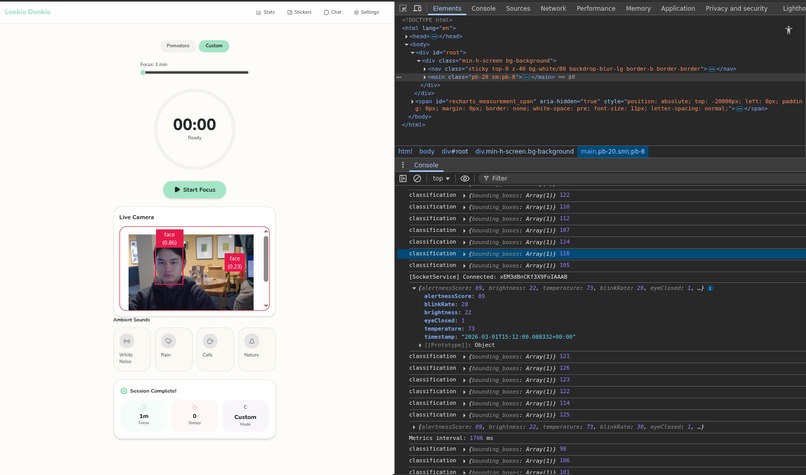Toggle the Rain ambient sound
The image size is (806, 475).
[173, 349]
